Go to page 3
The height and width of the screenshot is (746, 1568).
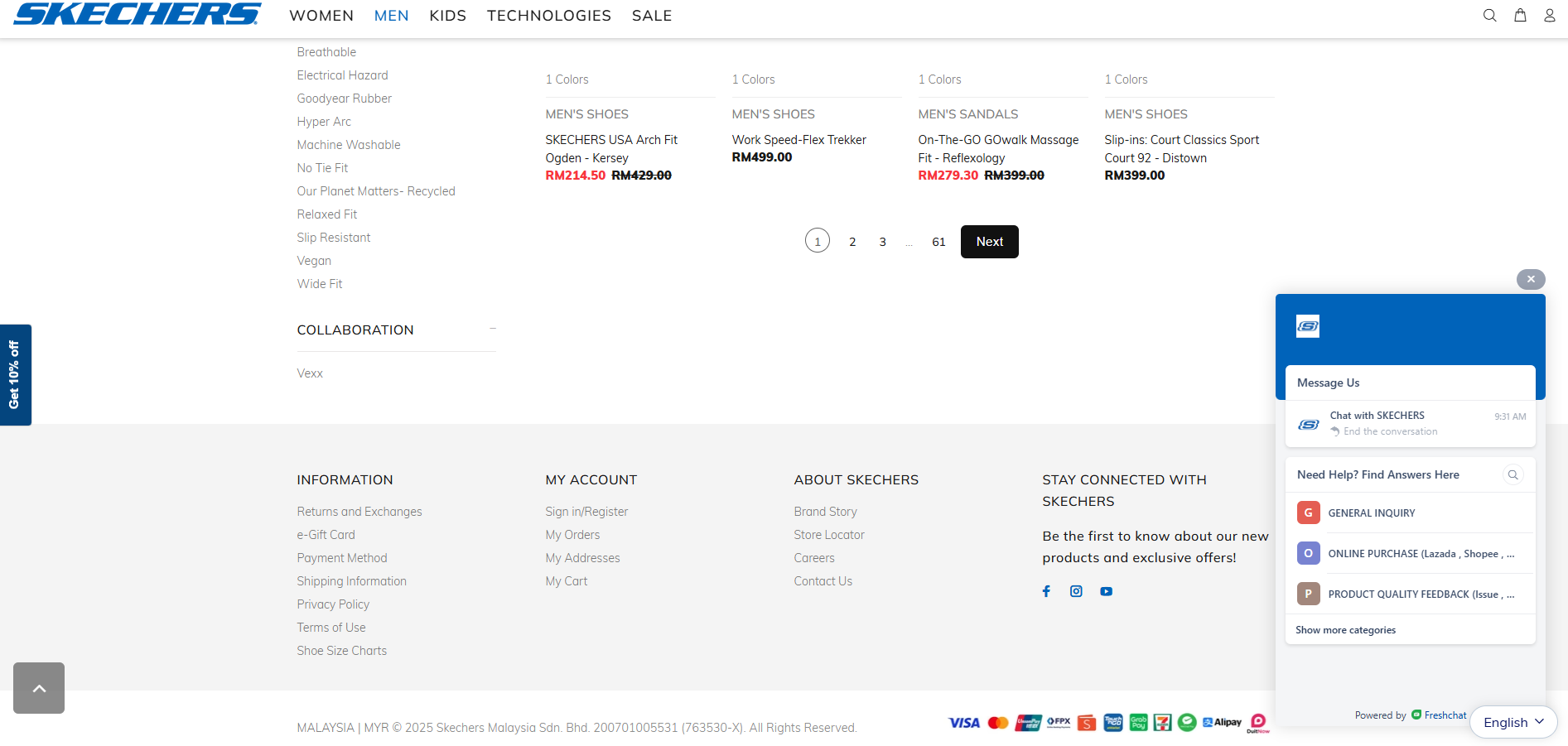click(x=883, y=242)
